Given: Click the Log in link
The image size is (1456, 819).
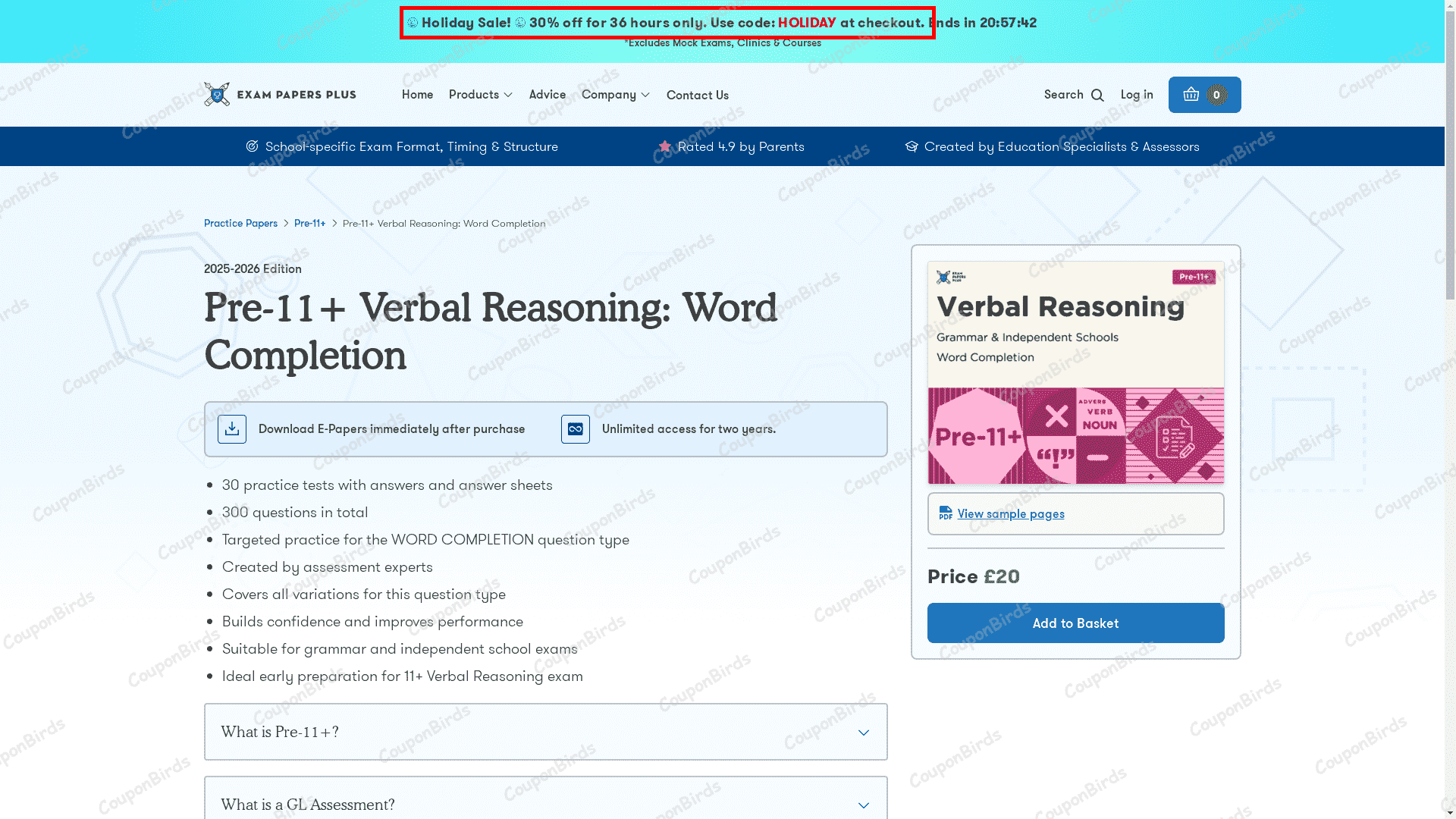Looking at the screenshot, I should 1136,95.
